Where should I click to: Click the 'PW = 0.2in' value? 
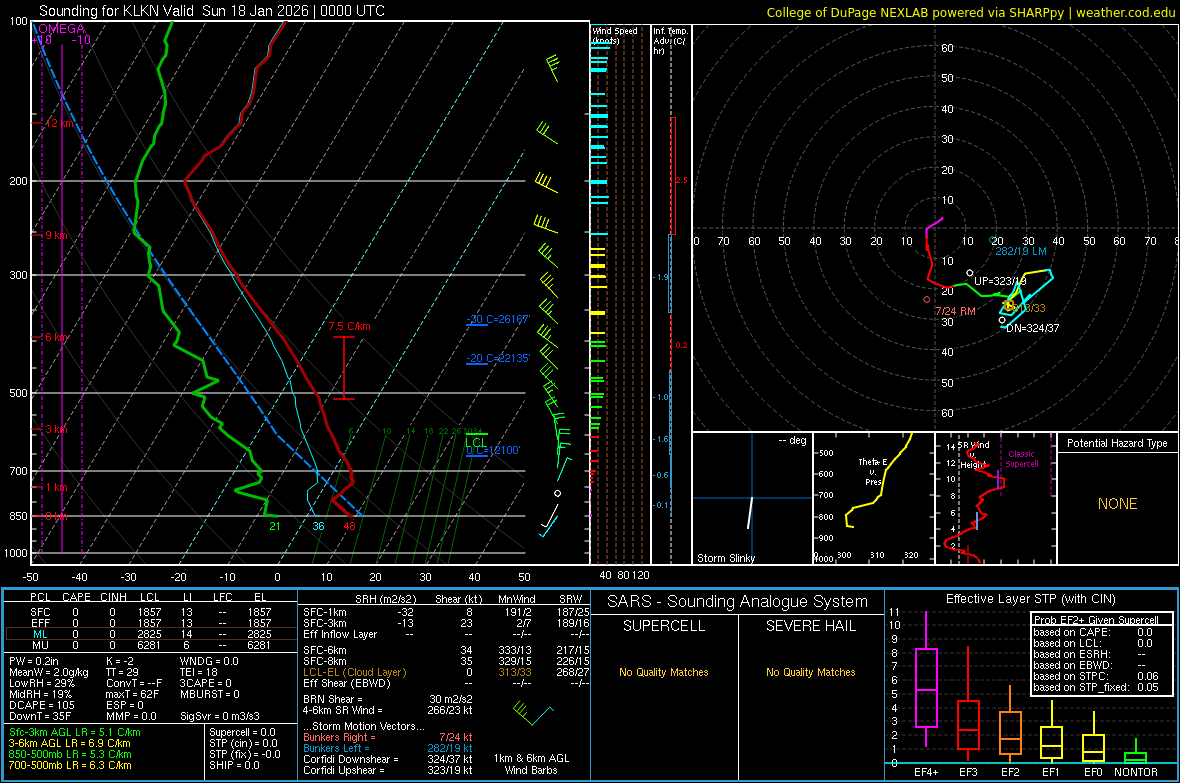[33, 661]
